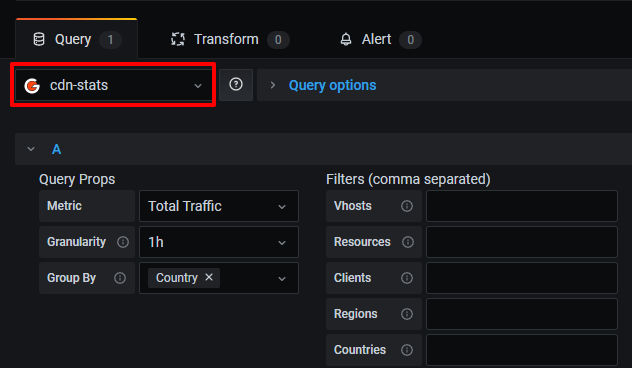Open the cdn-stats data source dropdown

click(x=113, y=85)
